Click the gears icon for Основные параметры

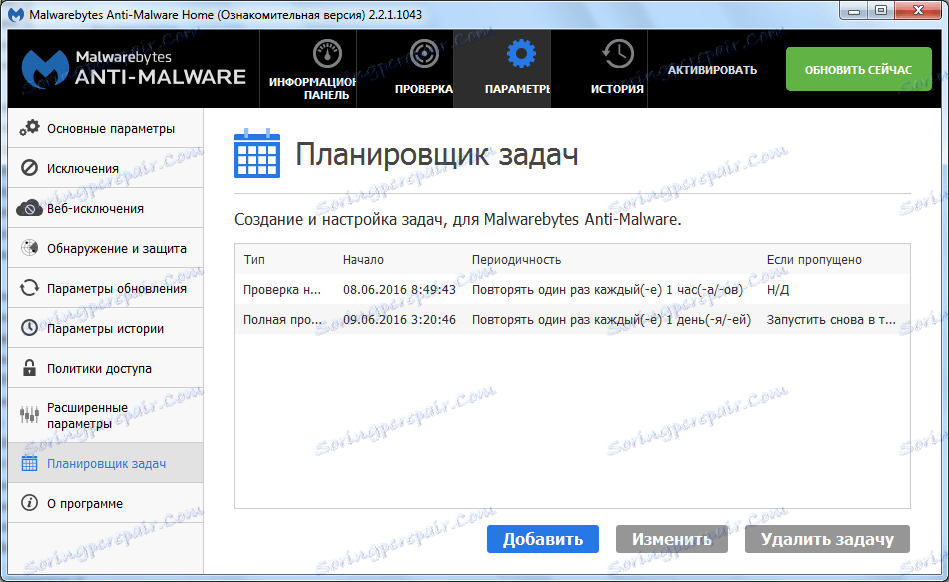tap(29, 128)
